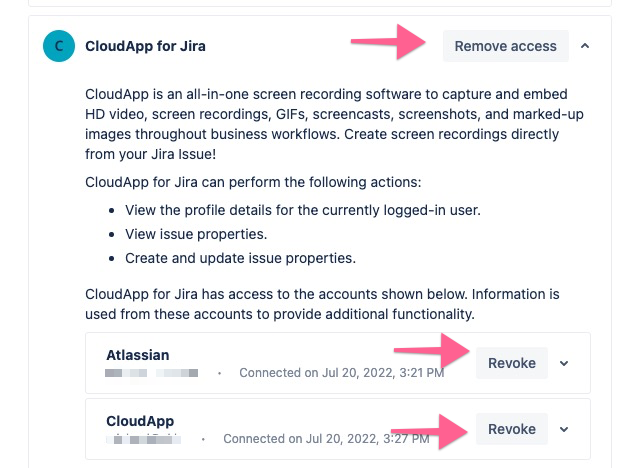Click the 'View the profile details' bullet item
Screen dimensions: 631x468
tap(303, 210)
